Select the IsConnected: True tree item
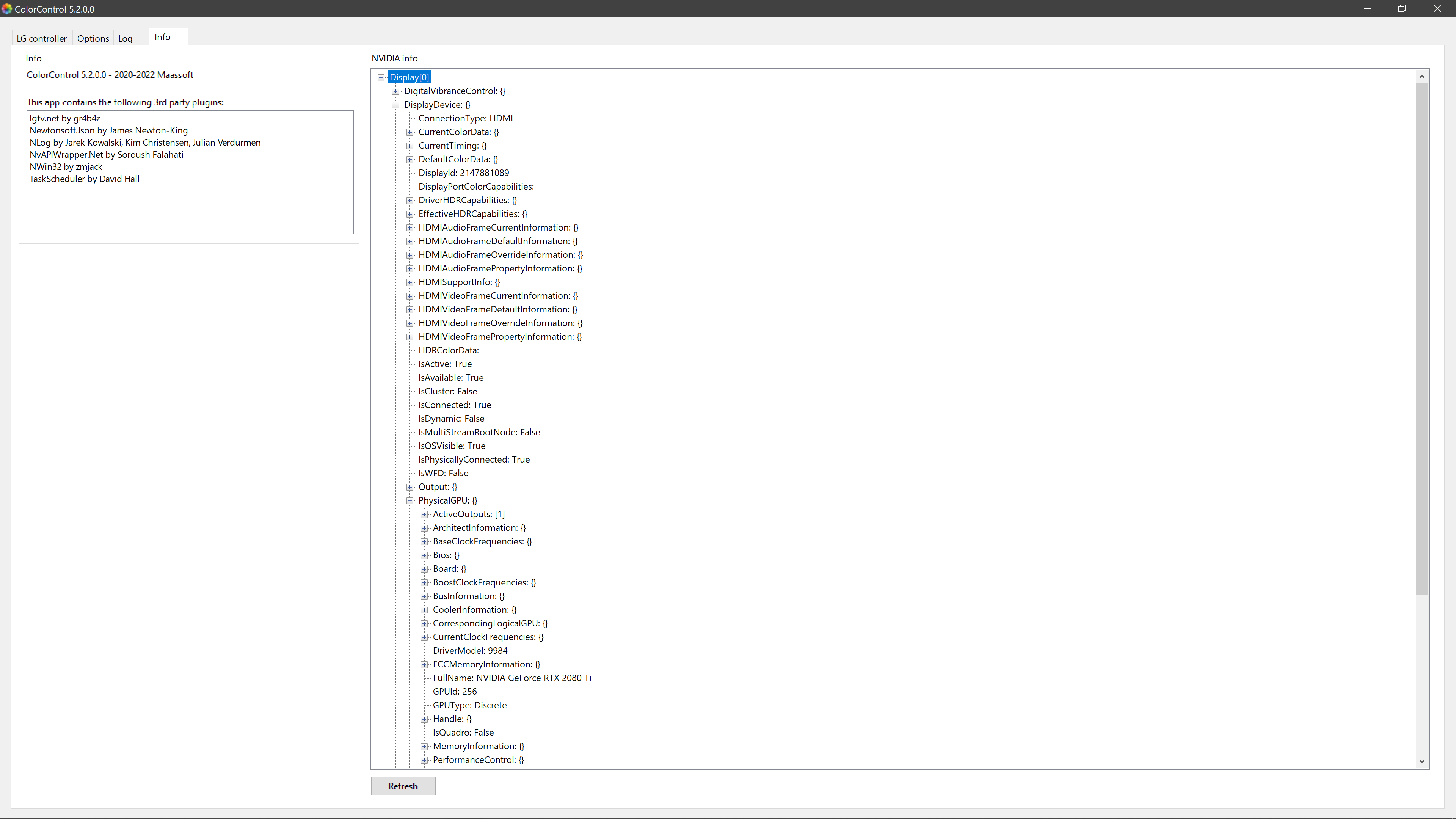Image resolution: width=1456 pixels, height=819 pixels. (x=454, y=405)
